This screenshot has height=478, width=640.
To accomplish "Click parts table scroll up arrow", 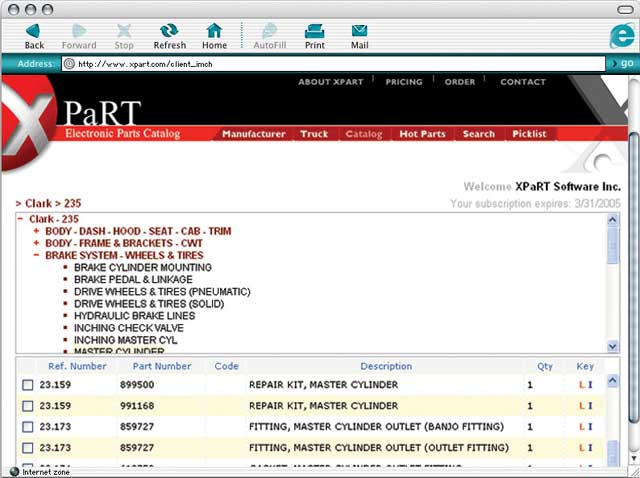I will [612, 381].
